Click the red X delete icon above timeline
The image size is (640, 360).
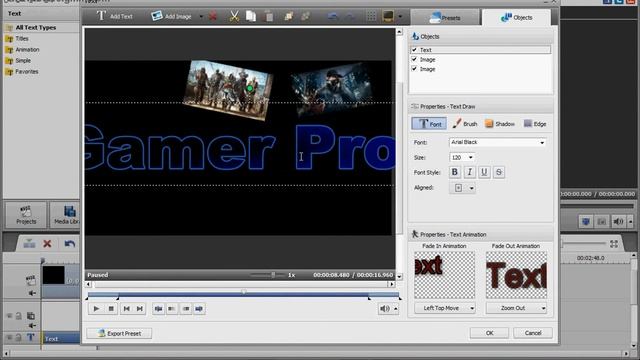pos(47,244)
